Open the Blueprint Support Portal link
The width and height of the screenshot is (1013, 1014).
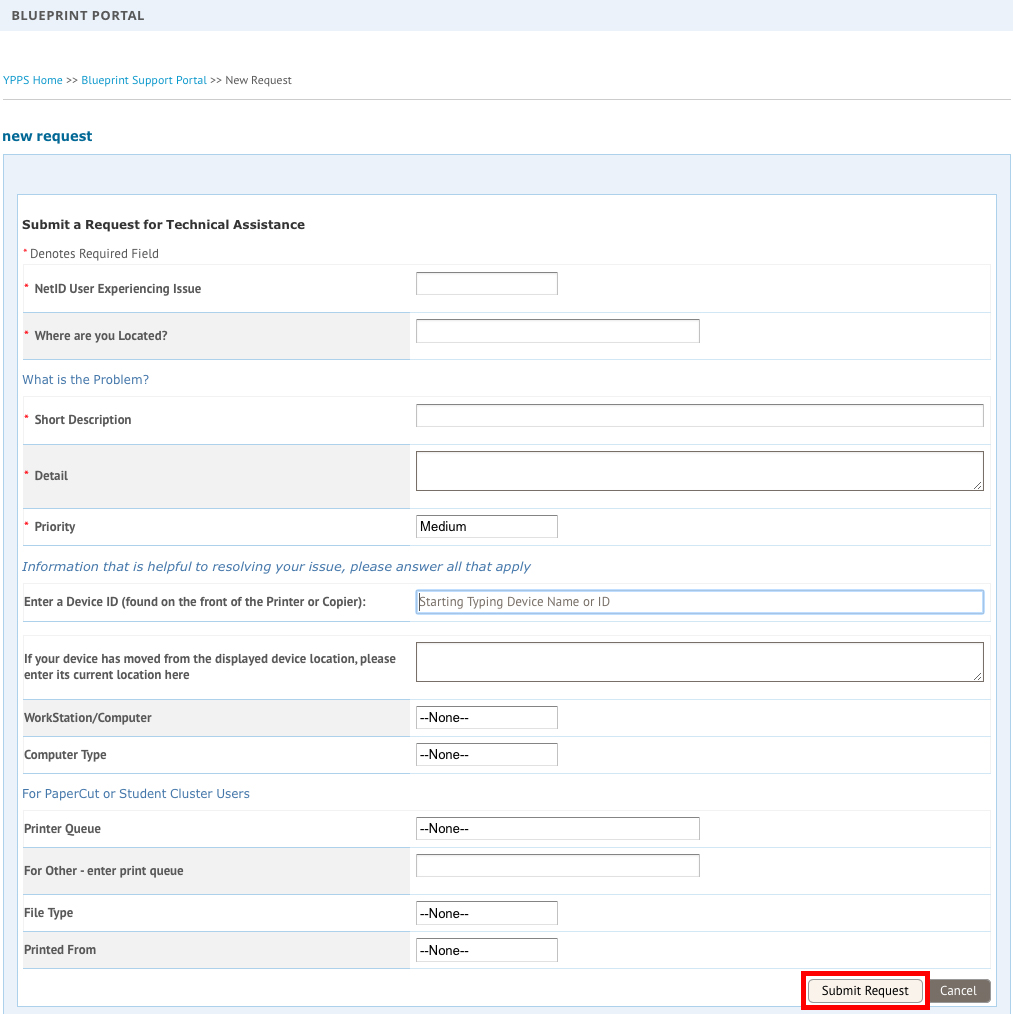[x=143, y=79]
